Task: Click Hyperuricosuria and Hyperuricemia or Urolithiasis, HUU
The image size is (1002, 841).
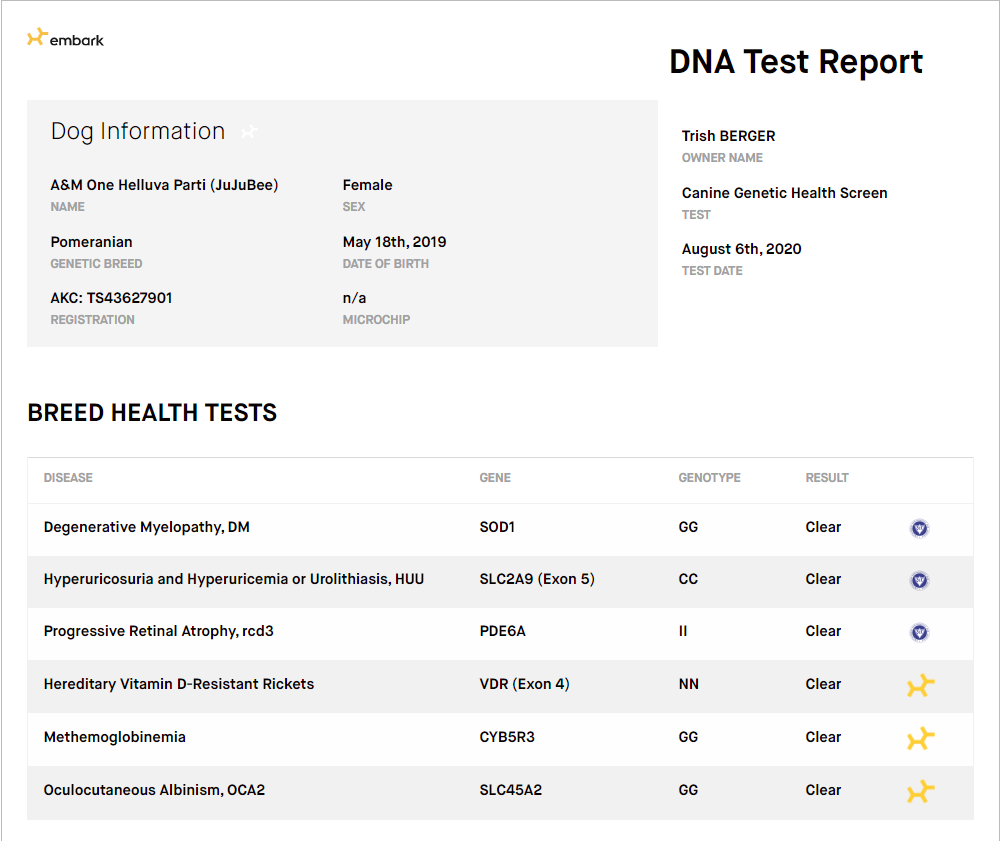Action: (x=234, y=579)
